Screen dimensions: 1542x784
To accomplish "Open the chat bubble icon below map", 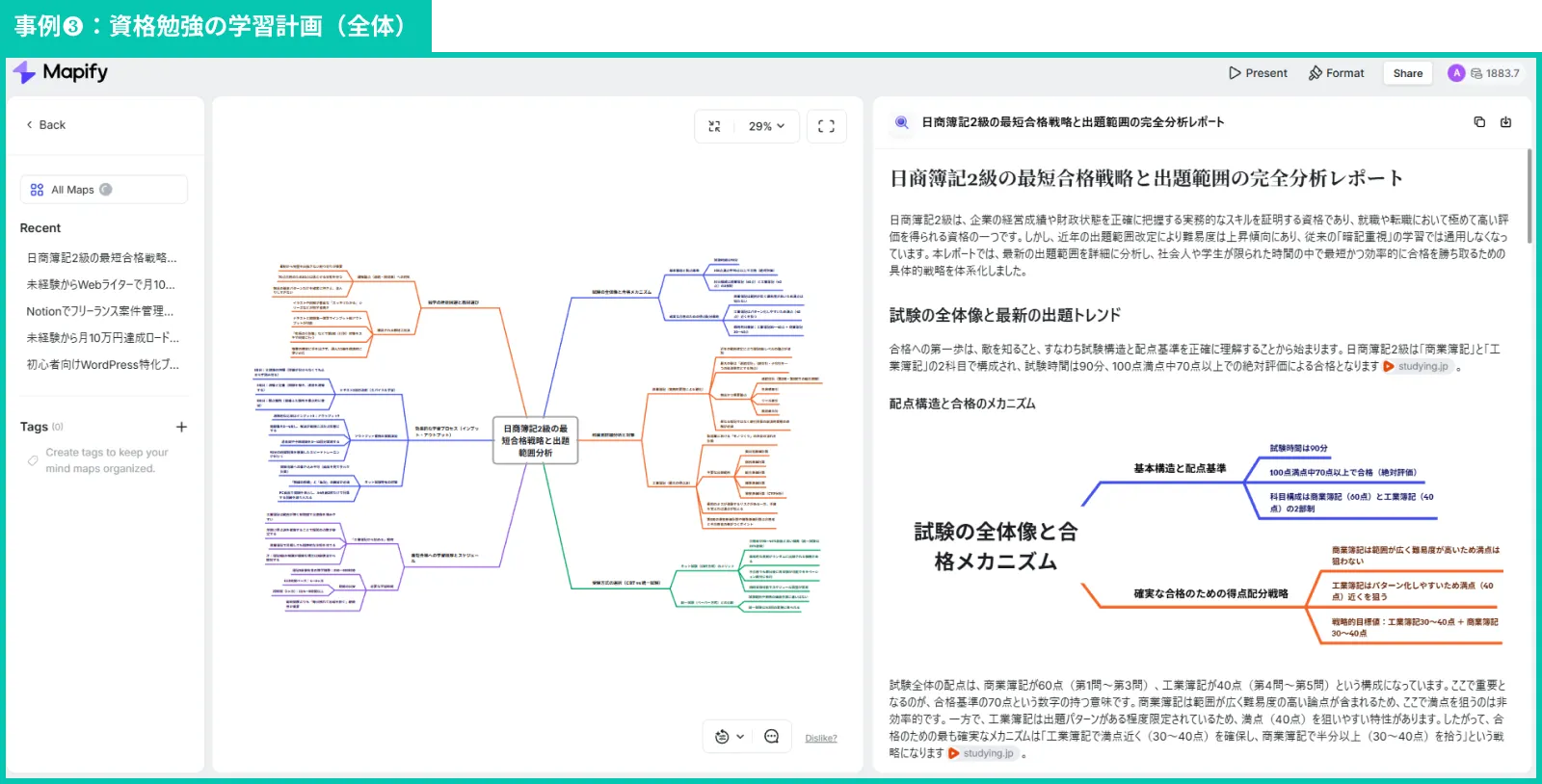I will pyautogui.click(x=771, y=737).
